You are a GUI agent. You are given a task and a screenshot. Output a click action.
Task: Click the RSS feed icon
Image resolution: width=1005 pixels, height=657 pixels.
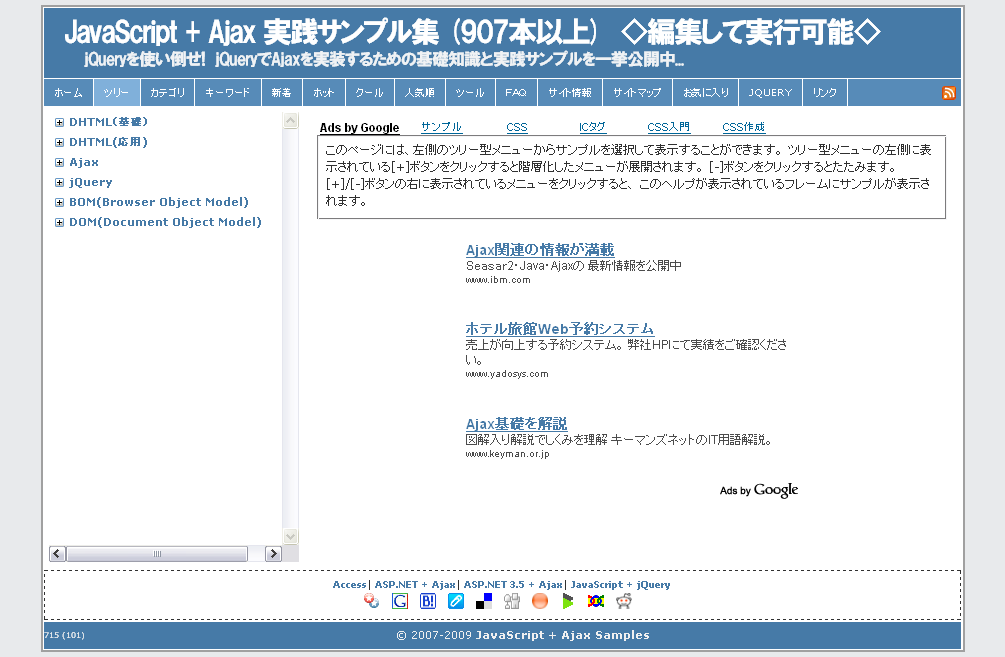coord(948,93)
